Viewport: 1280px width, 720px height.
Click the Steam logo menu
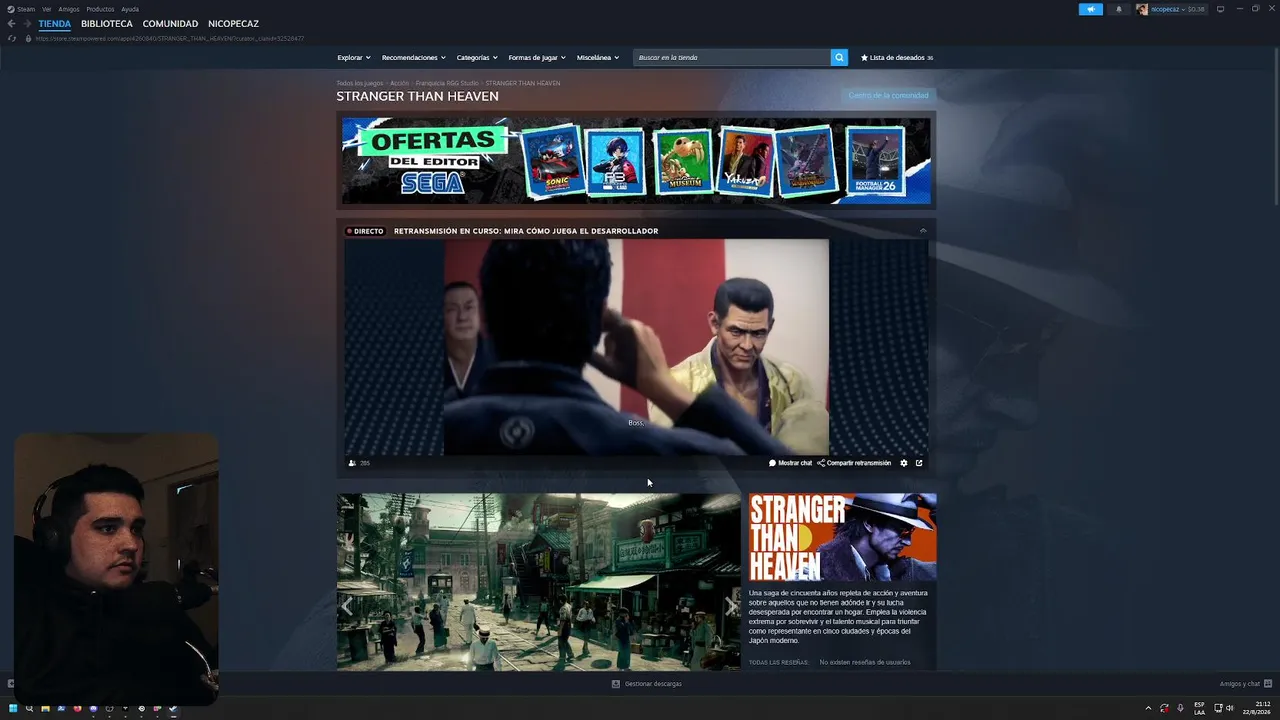[21, 9]
